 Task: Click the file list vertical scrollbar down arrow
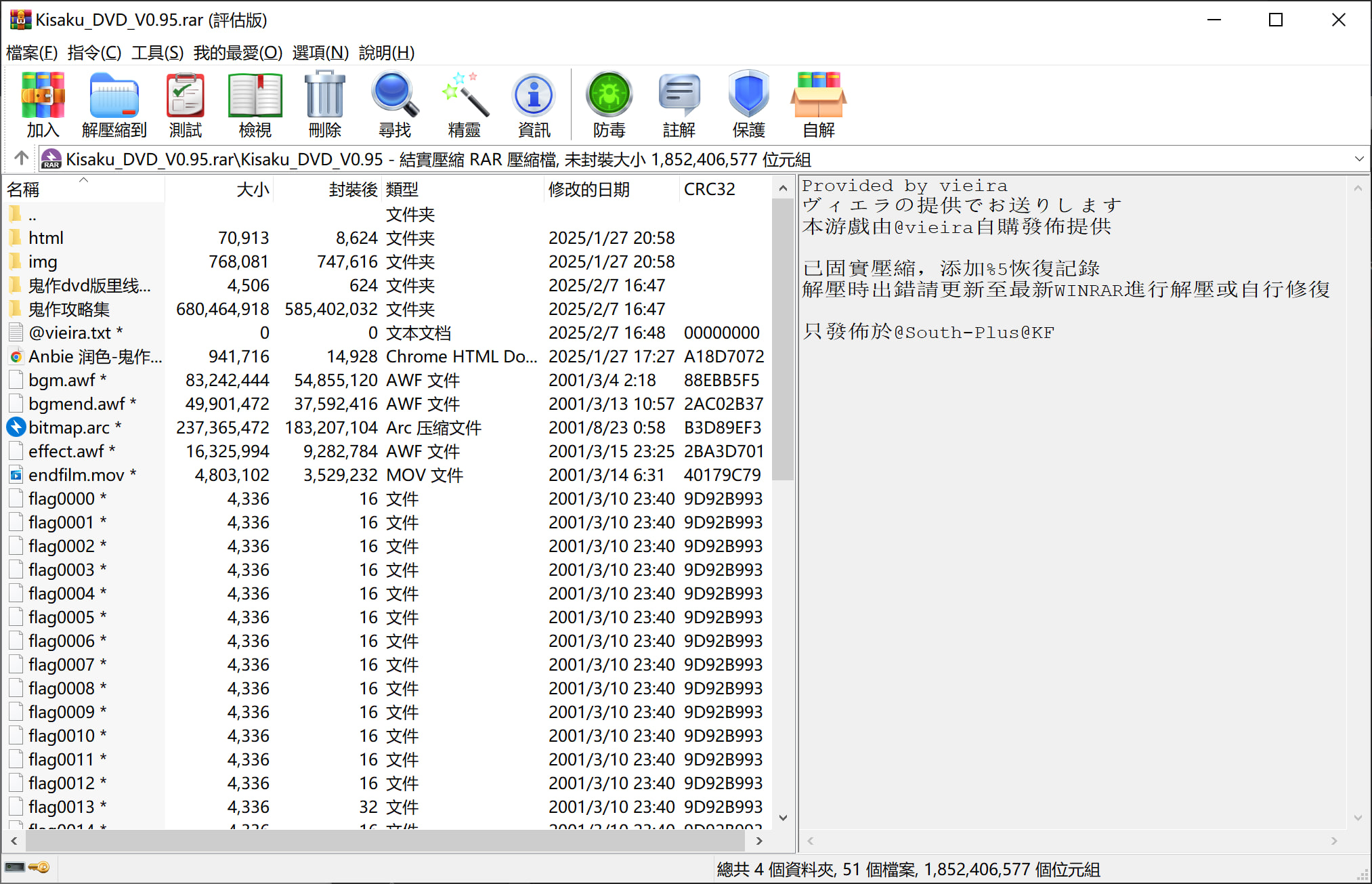coord(783,818)
